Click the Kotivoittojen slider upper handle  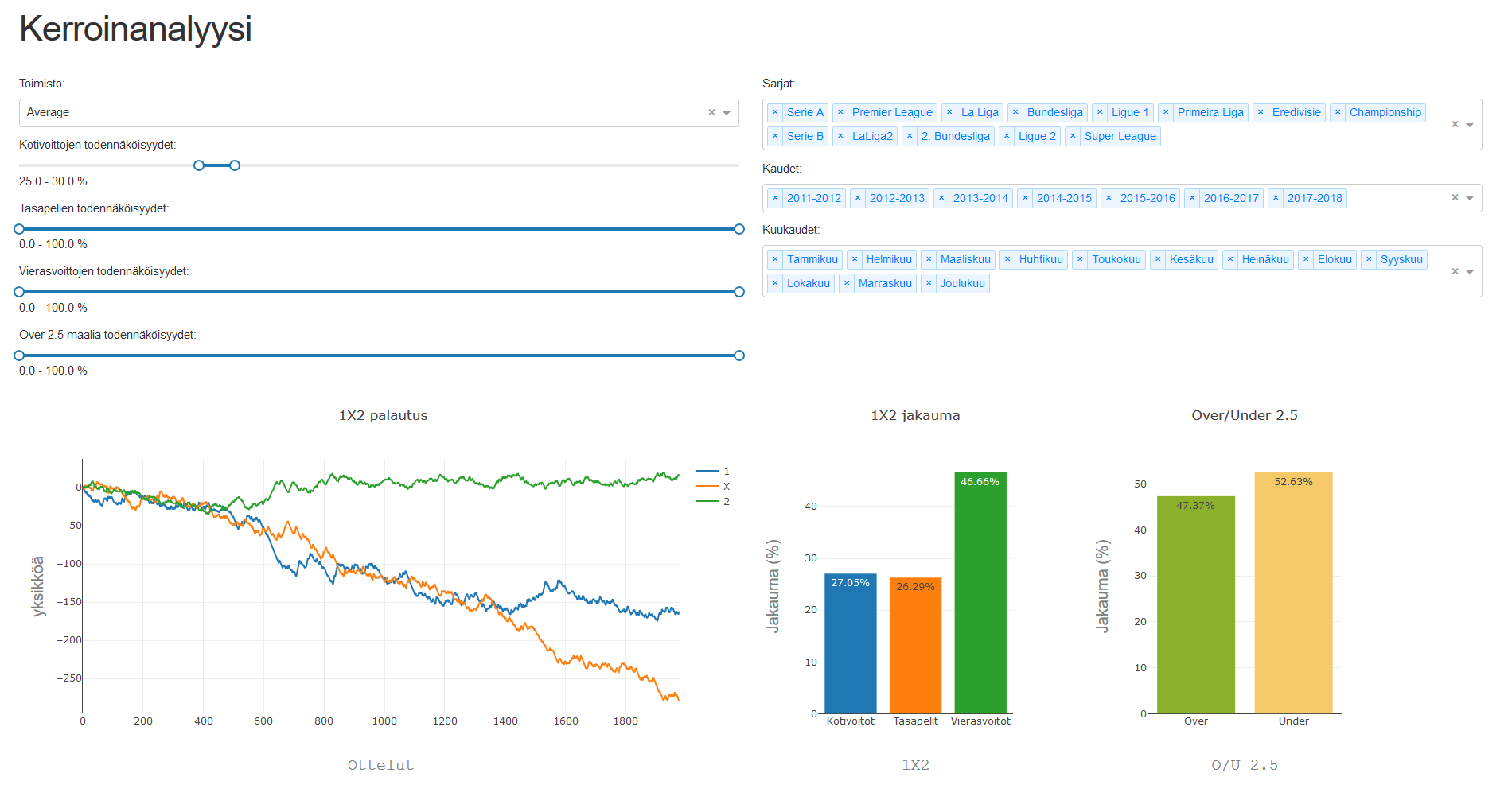pyautogui.click(x=235, y=165)
